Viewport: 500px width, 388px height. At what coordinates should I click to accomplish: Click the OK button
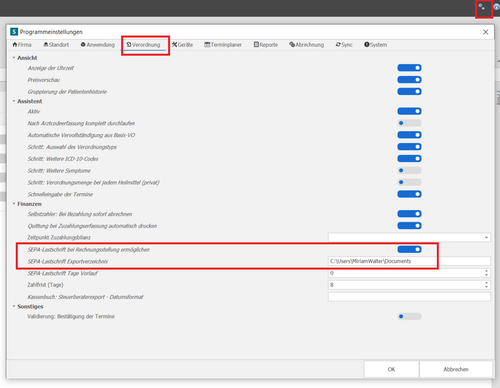pyautogui.click(x=391, y=369)
